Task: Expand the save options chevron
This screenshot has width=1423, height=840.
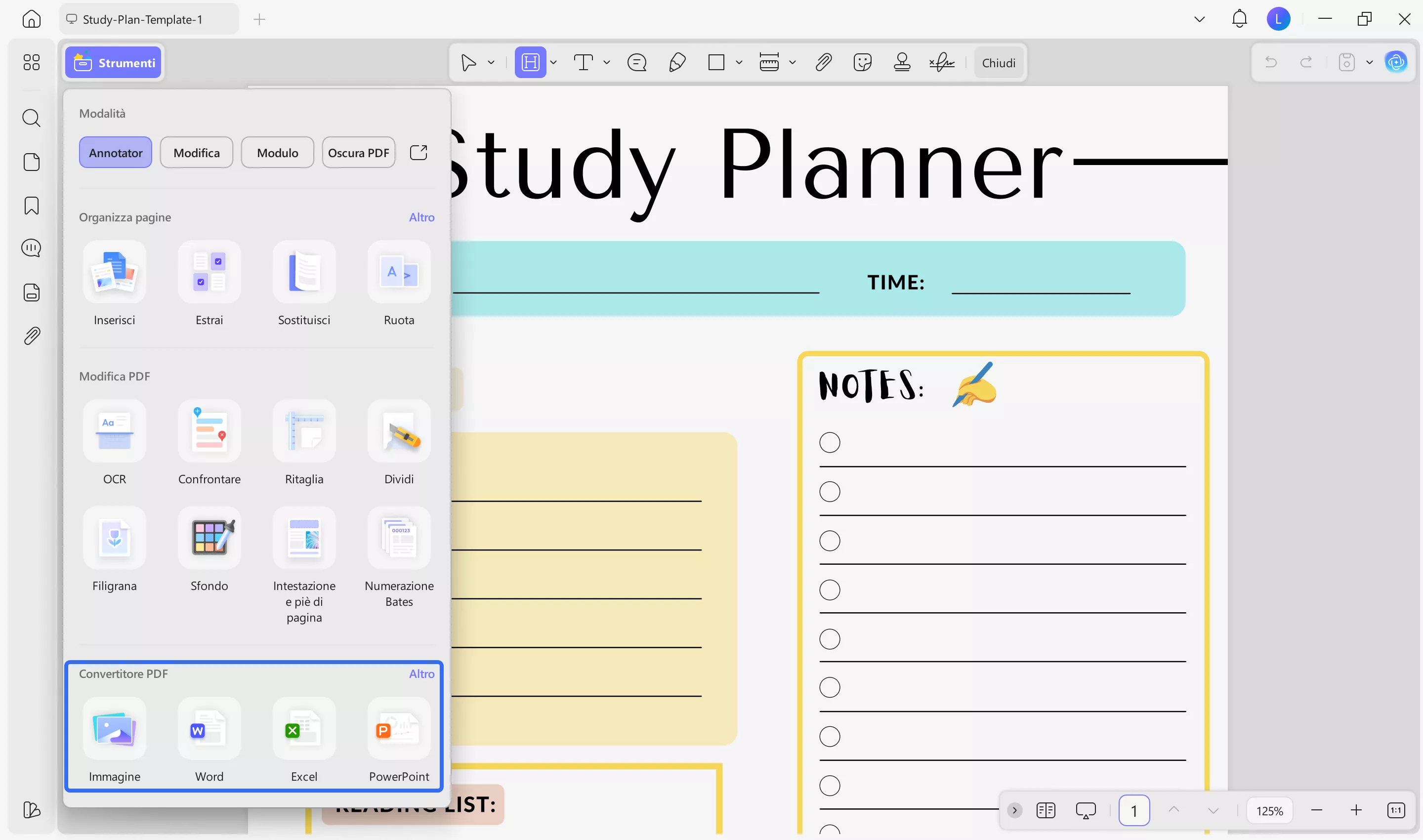Action: [x=1370, y=62]
